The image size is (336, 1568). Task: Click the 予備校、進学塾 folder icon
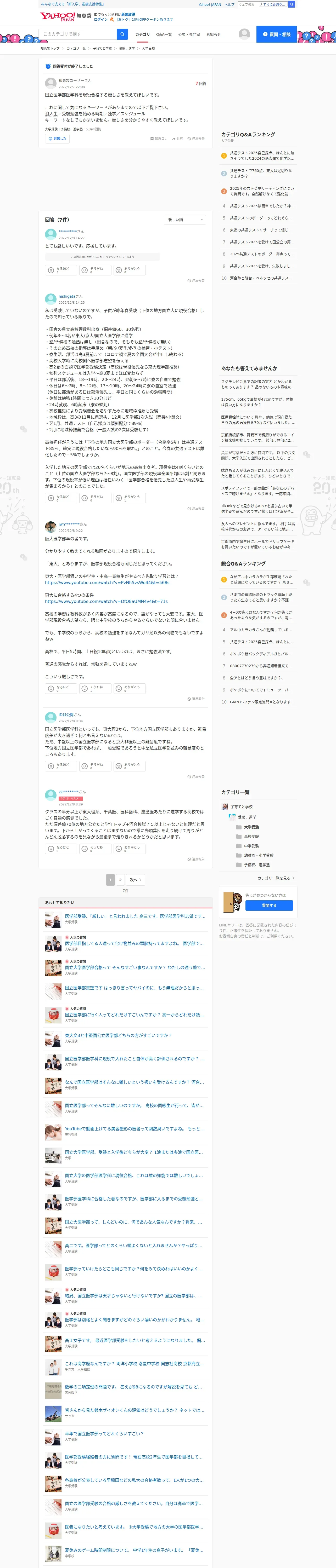click(239, 865)
